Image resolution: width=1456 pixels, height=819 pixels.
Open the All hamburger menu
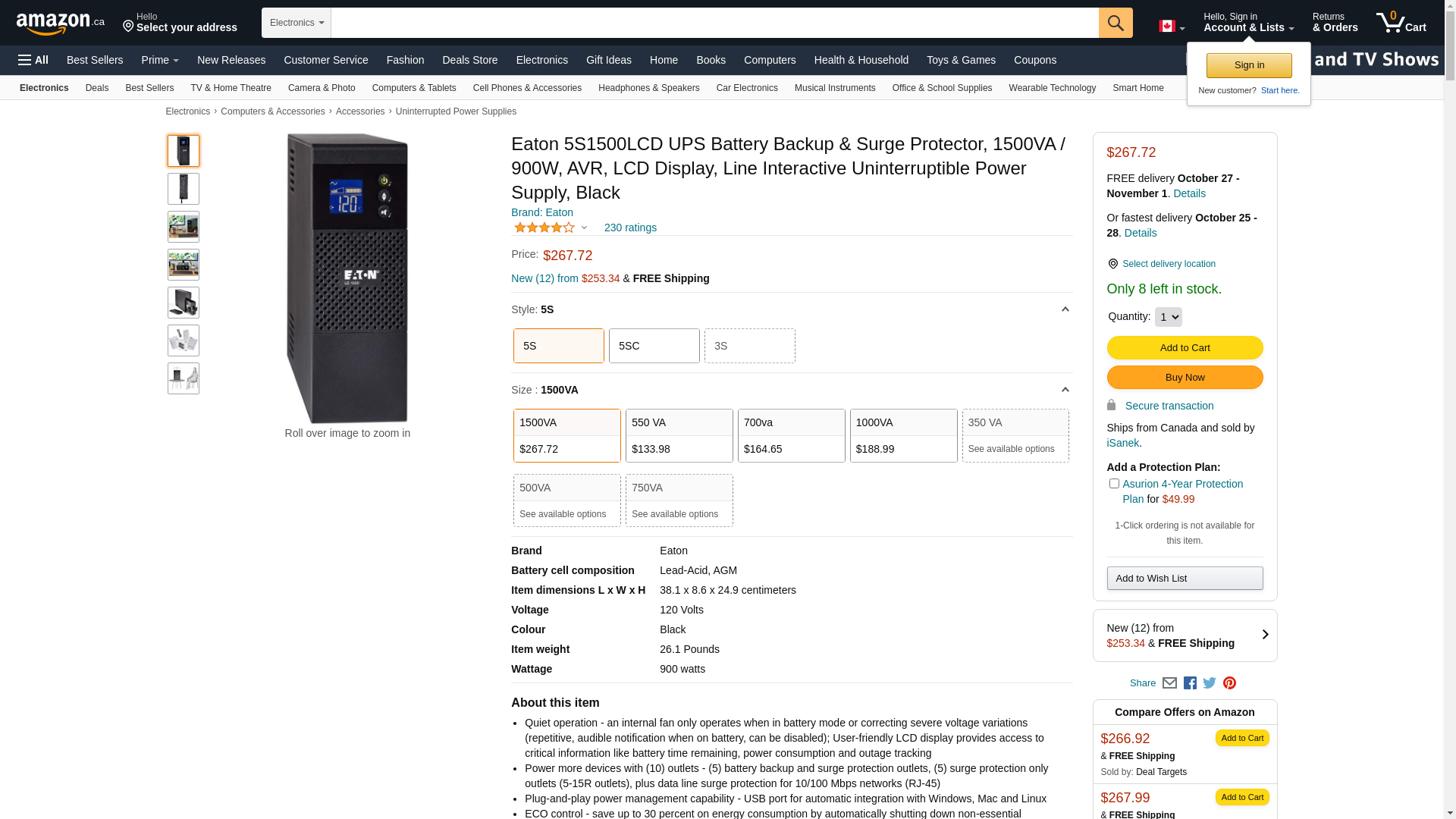[x=33, y=60]
